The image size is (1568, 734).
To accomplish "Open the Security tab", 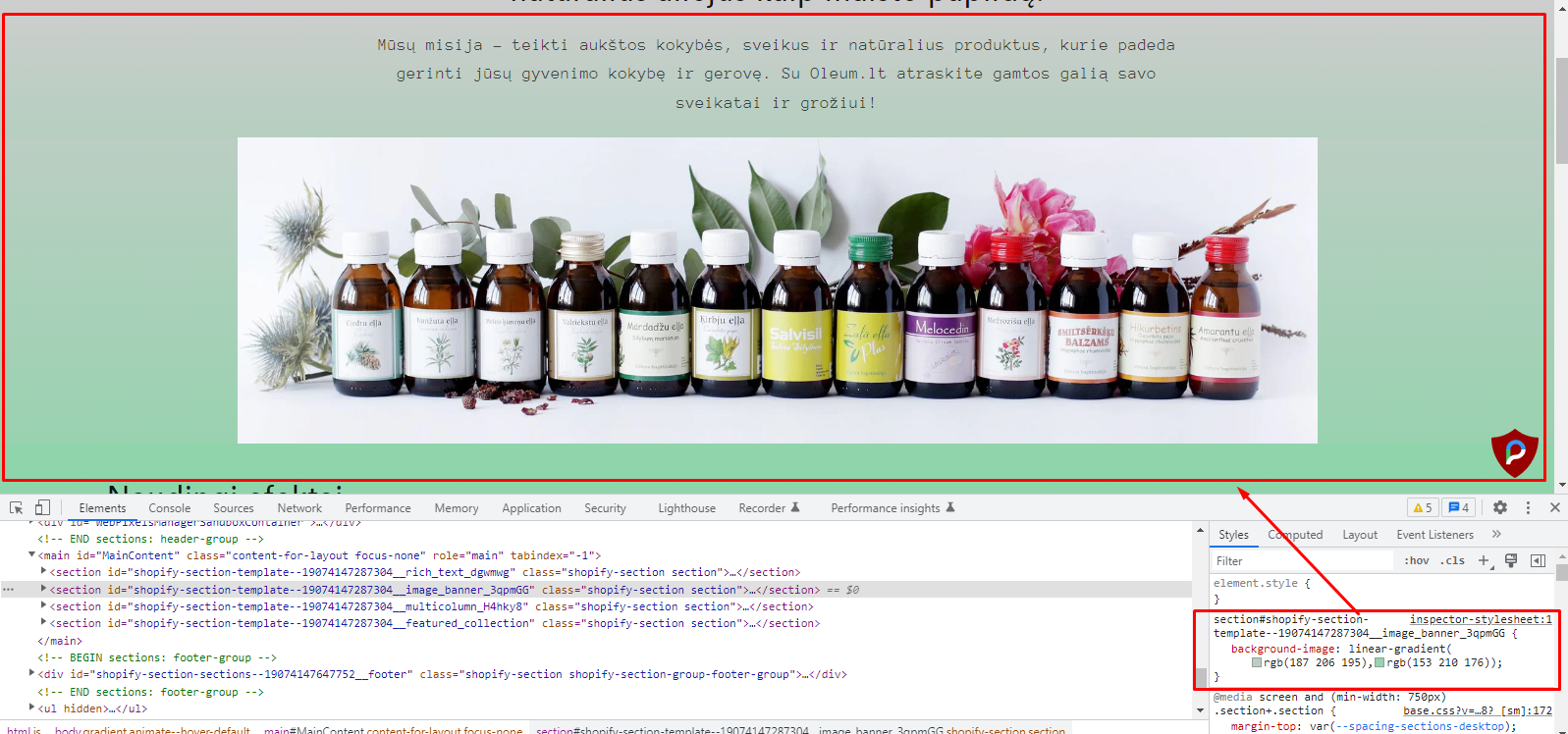I will coord(605,507).
